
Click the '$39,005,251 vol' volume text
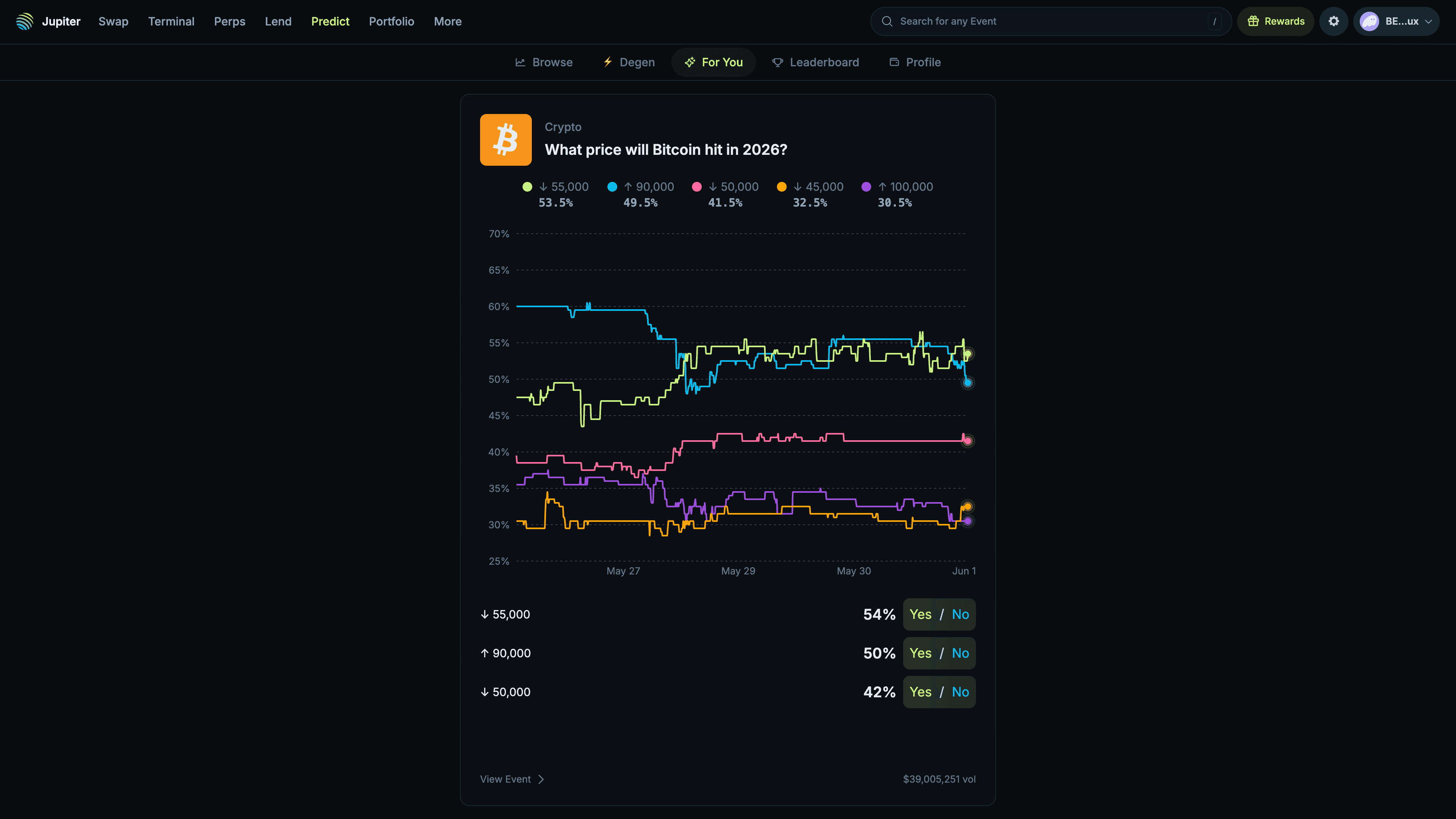940,779
